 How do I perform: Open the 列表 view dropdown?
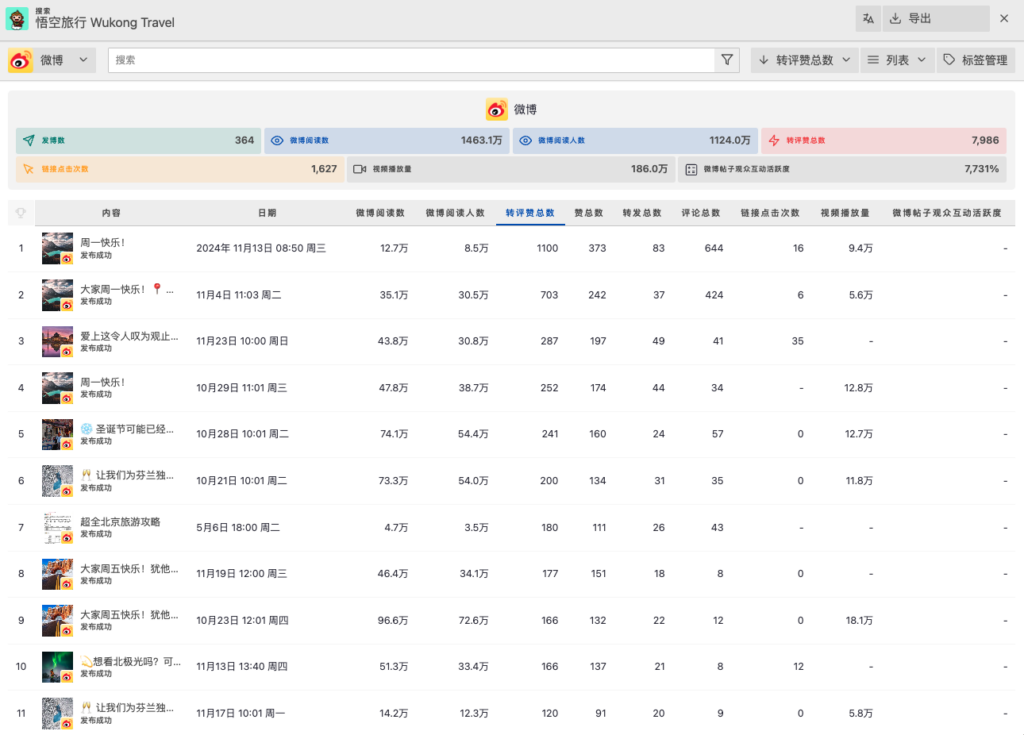(897, 60)
